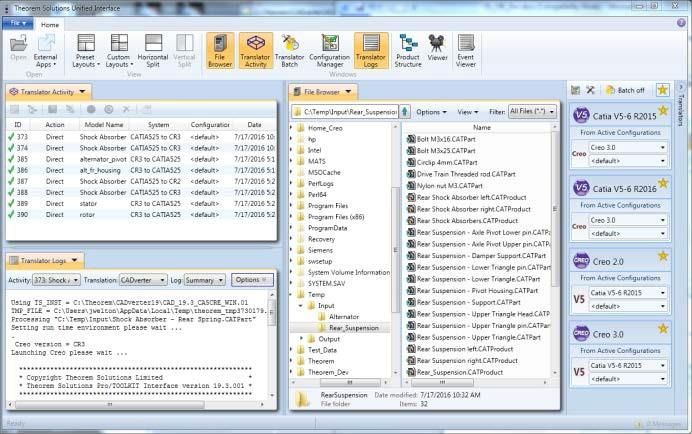Click Options button in Translator Logs
The height and width of the screenshot is (434, 692).
pyautogui.click(x=252, y=280)
